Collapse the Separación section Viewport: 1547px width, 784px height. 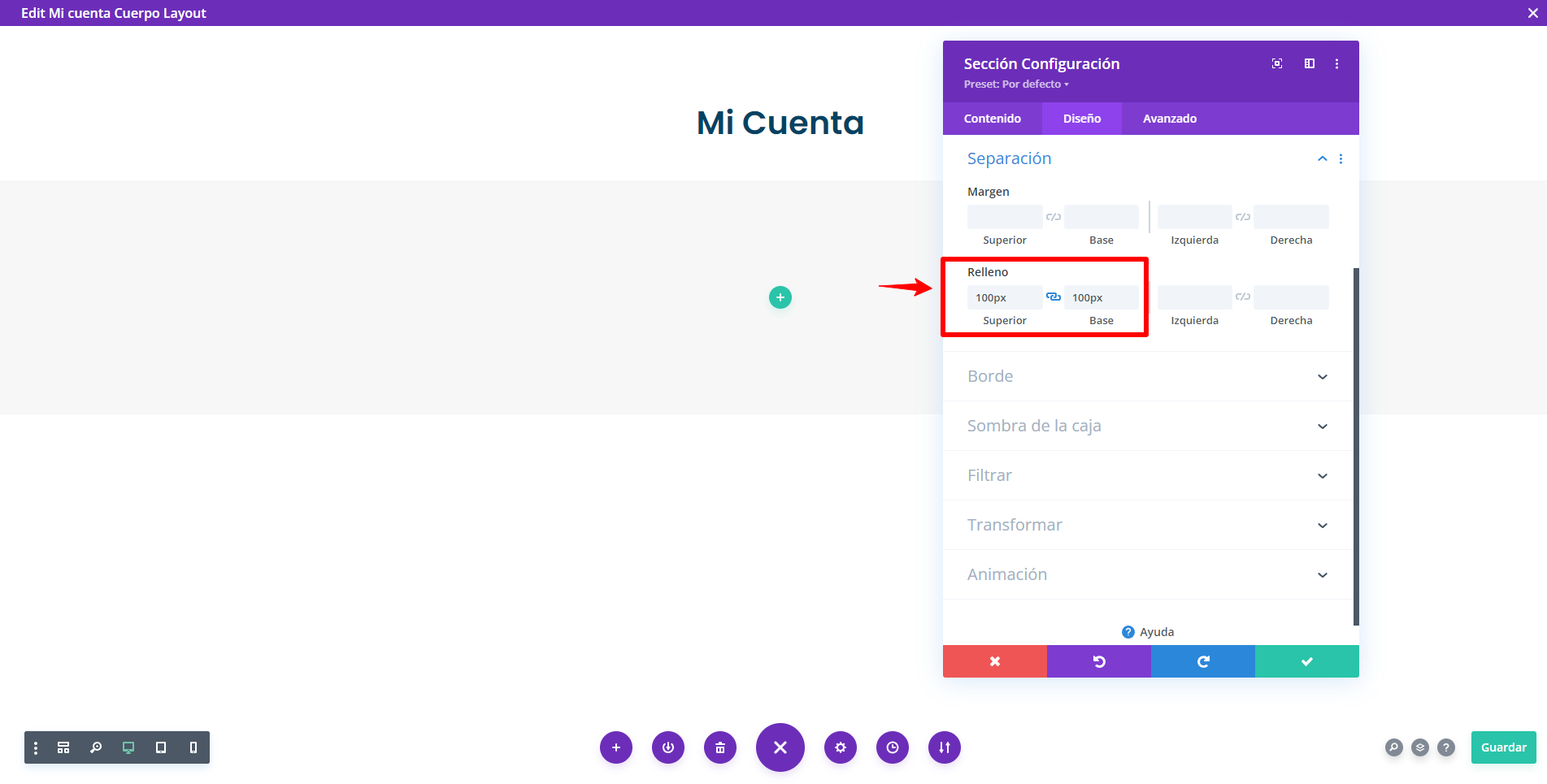click(x=1322, y=159)
